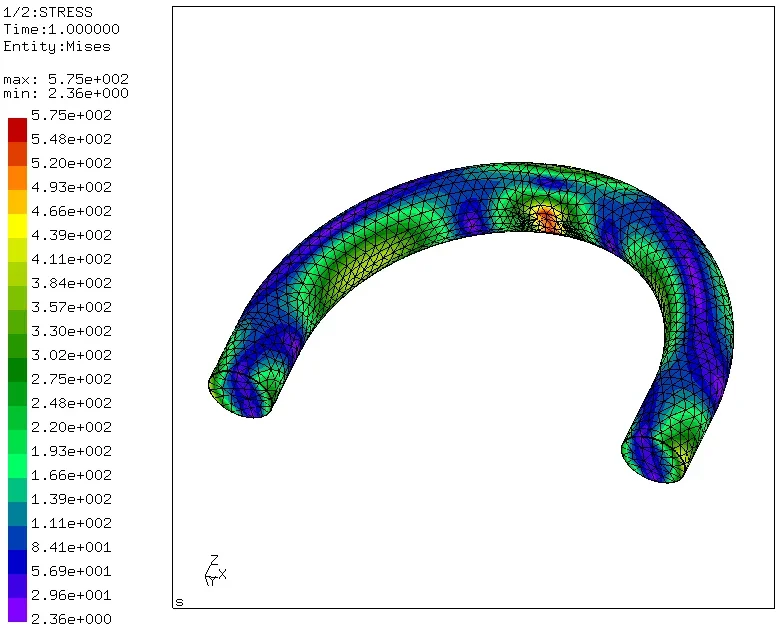Click legend value 1.66e+002
The height and width of the screenshot is (628, 784).
72,475
